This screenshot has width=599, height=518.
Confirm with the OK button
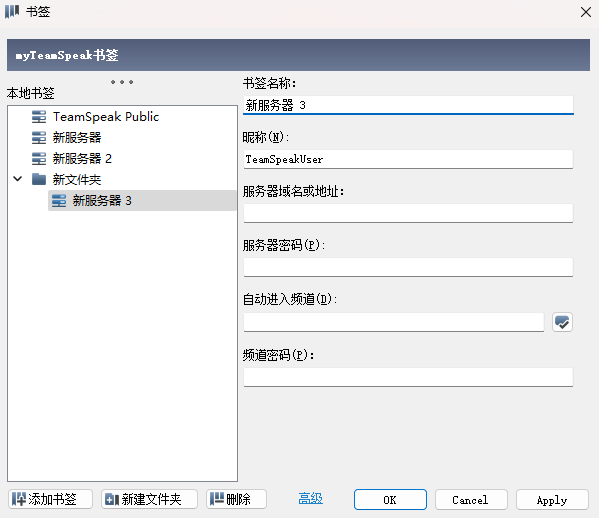(x=390, y=500)
